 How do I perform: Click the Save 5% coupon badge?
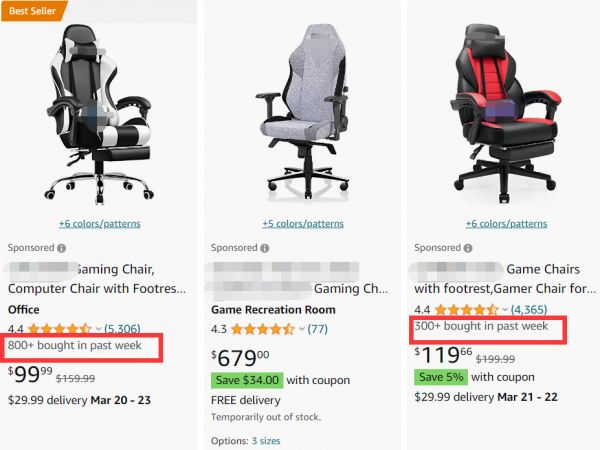tap(441, 377)
